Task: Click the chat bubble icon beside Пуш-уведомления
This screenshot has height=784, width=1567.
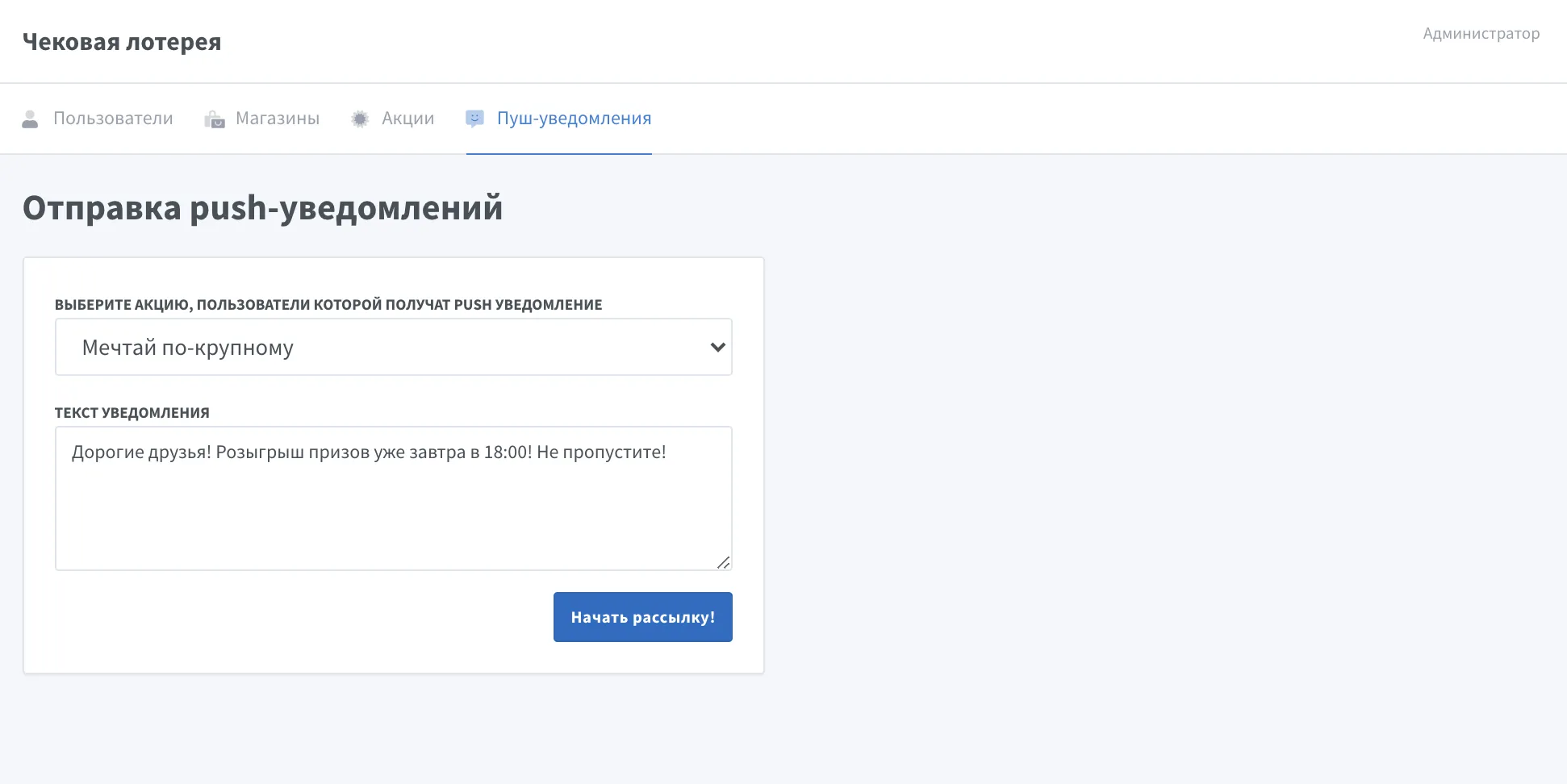Action: tap(475, 119)
